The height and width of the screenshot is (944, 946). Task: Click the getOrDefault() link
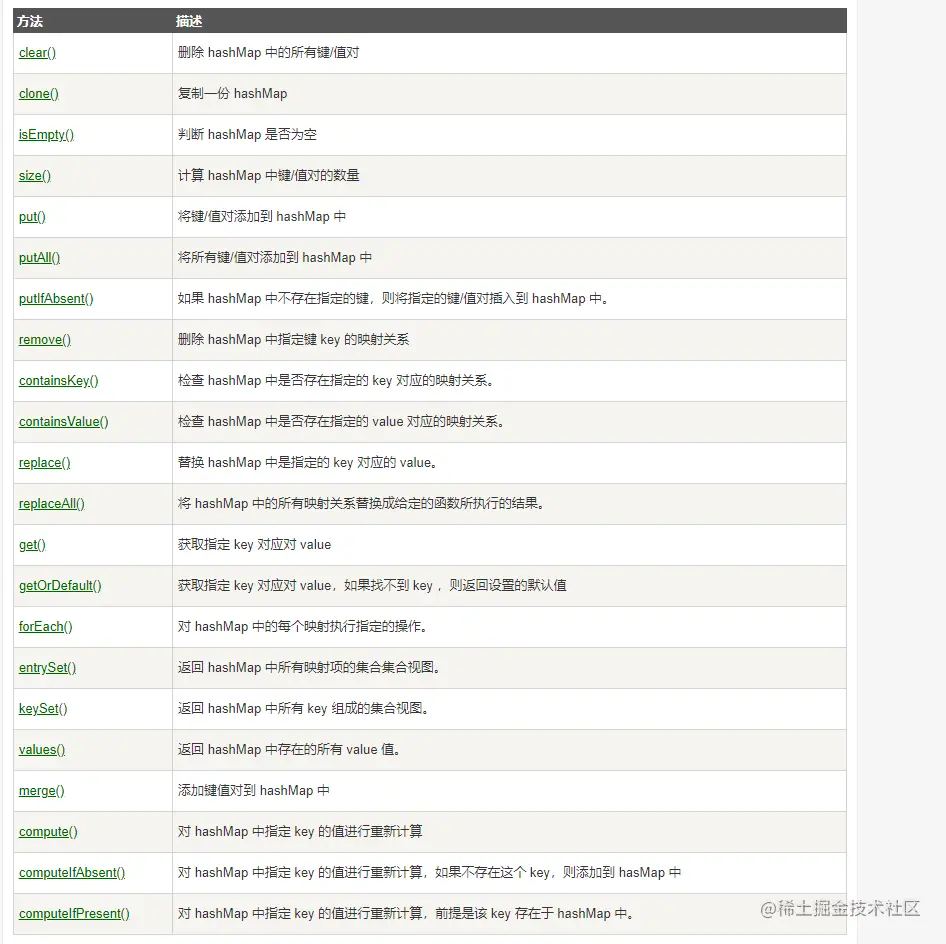click(60, 586)
